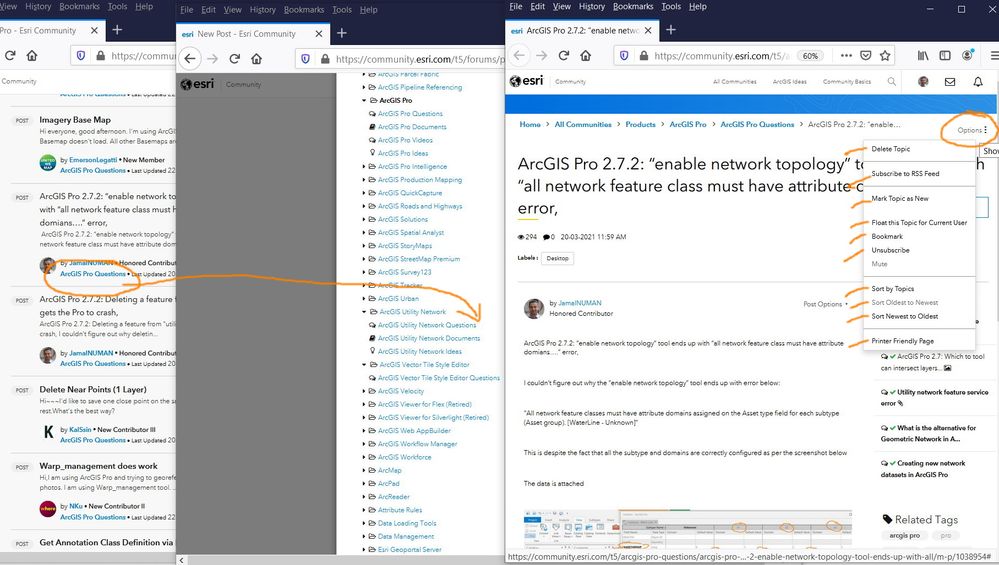Open the user profile avatar in the Esri header
The height and width of the screenshot is (565, 999).
coord(923,82)
